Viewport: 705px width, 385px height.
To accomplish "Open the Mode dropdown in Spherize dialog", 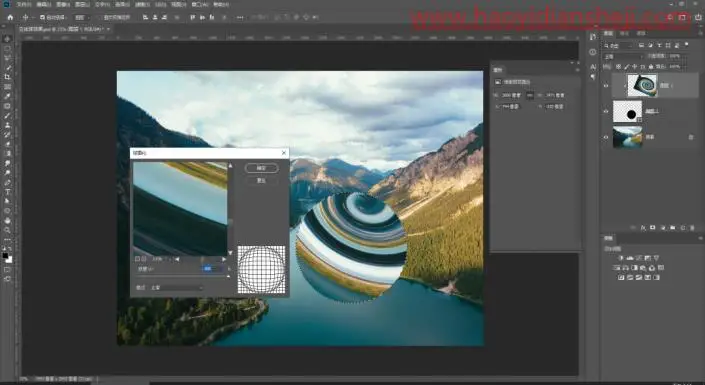I will (x=177, y=287).
